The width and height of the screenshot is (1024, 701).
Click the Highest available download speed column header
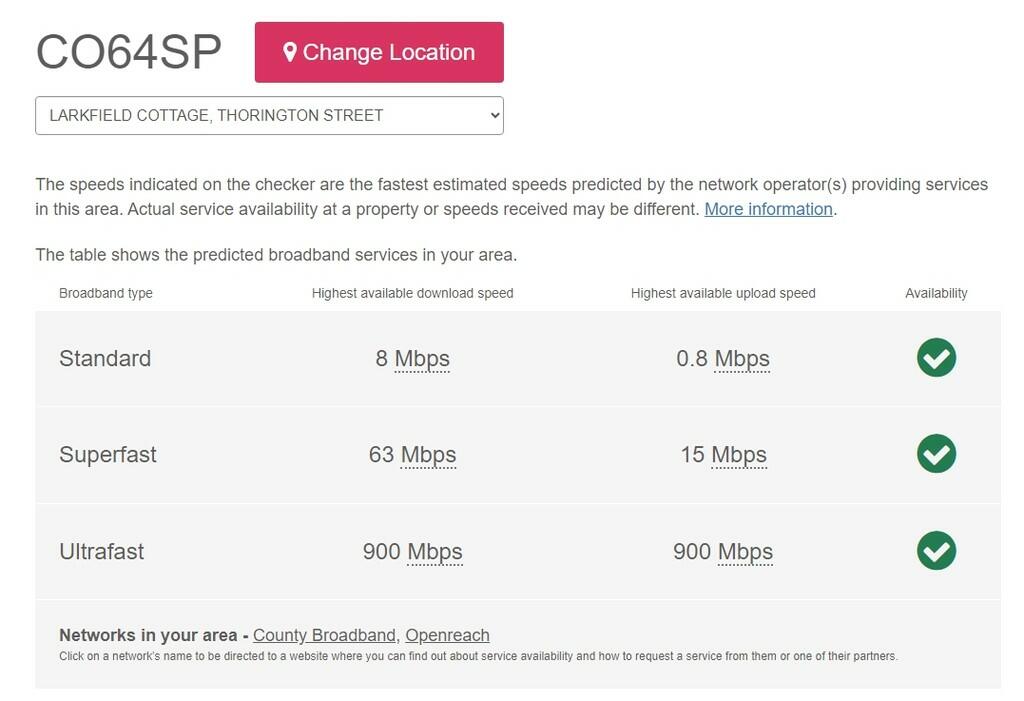(412, 293)
